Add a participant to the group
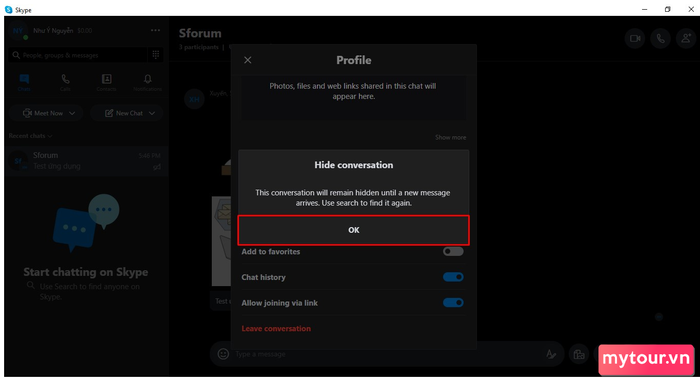The height and width of the screenshot is (383, 700). (x=686, y=38)
